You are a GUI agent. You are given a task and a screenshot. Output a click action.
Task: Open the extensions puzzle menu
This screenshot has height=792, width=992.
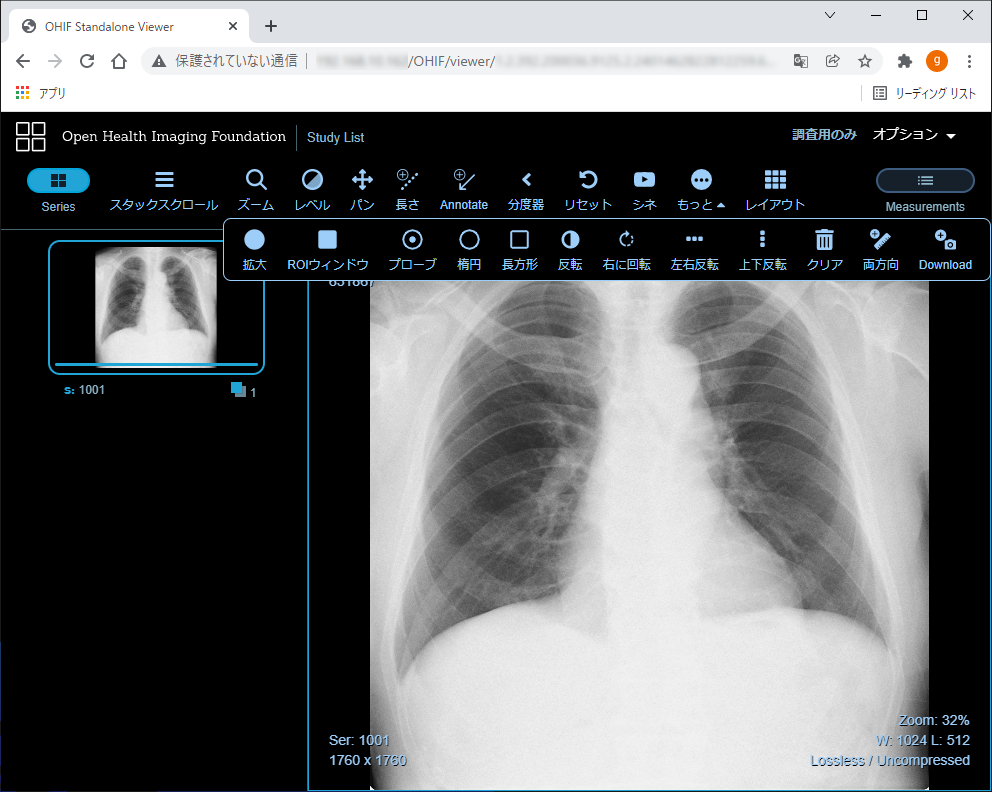(x=905, y=61)
